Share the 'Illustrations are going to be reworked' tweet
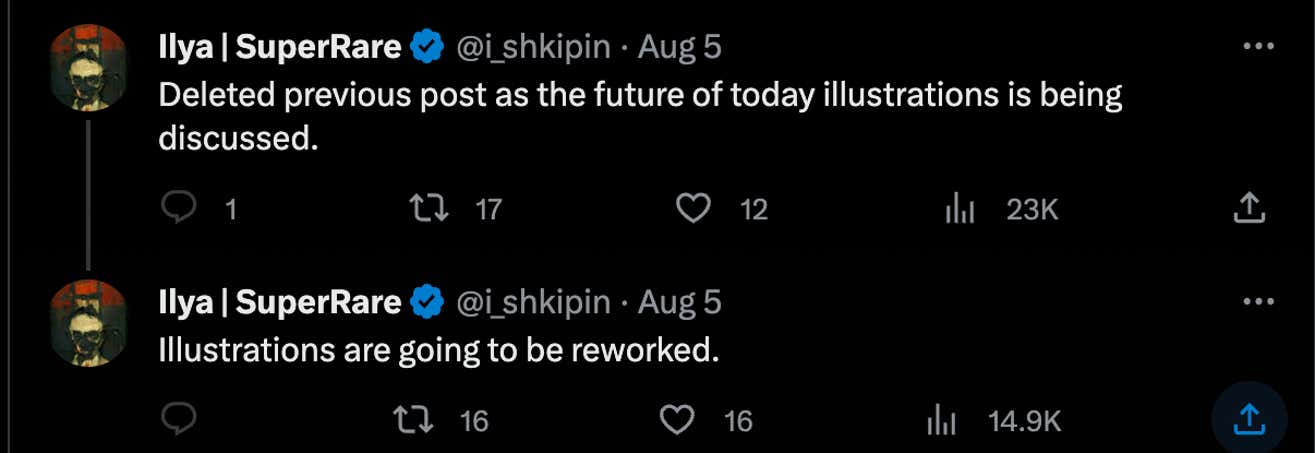Screen dimensions: 1315x453 1249,420
